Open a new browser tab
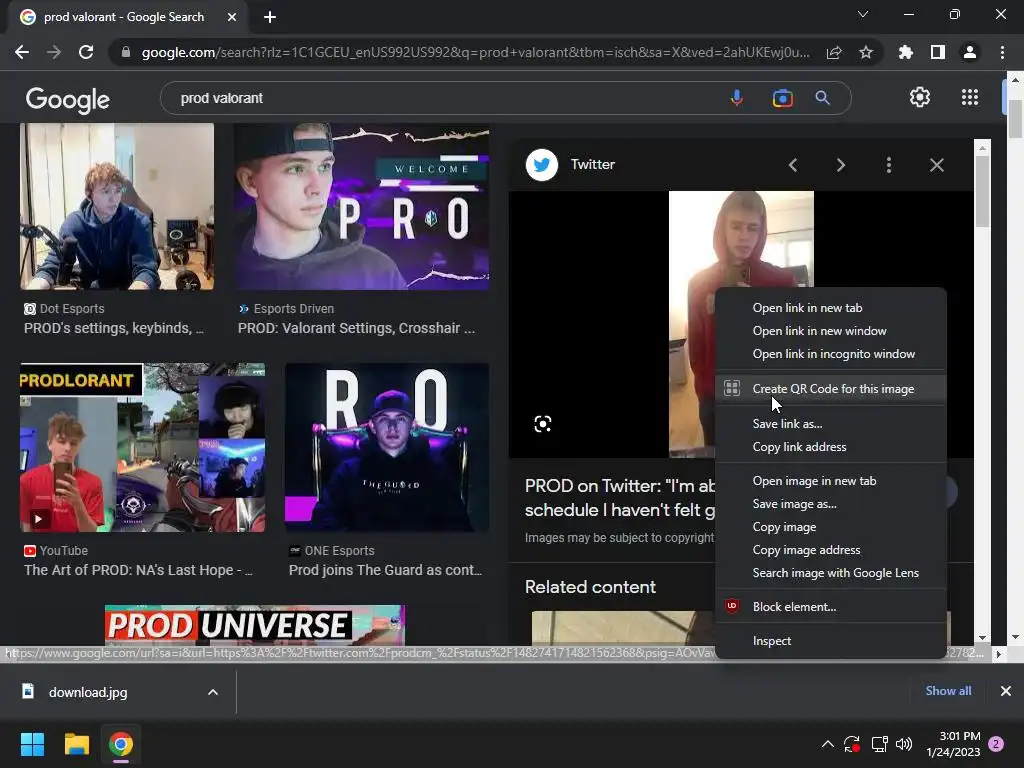 270,17
